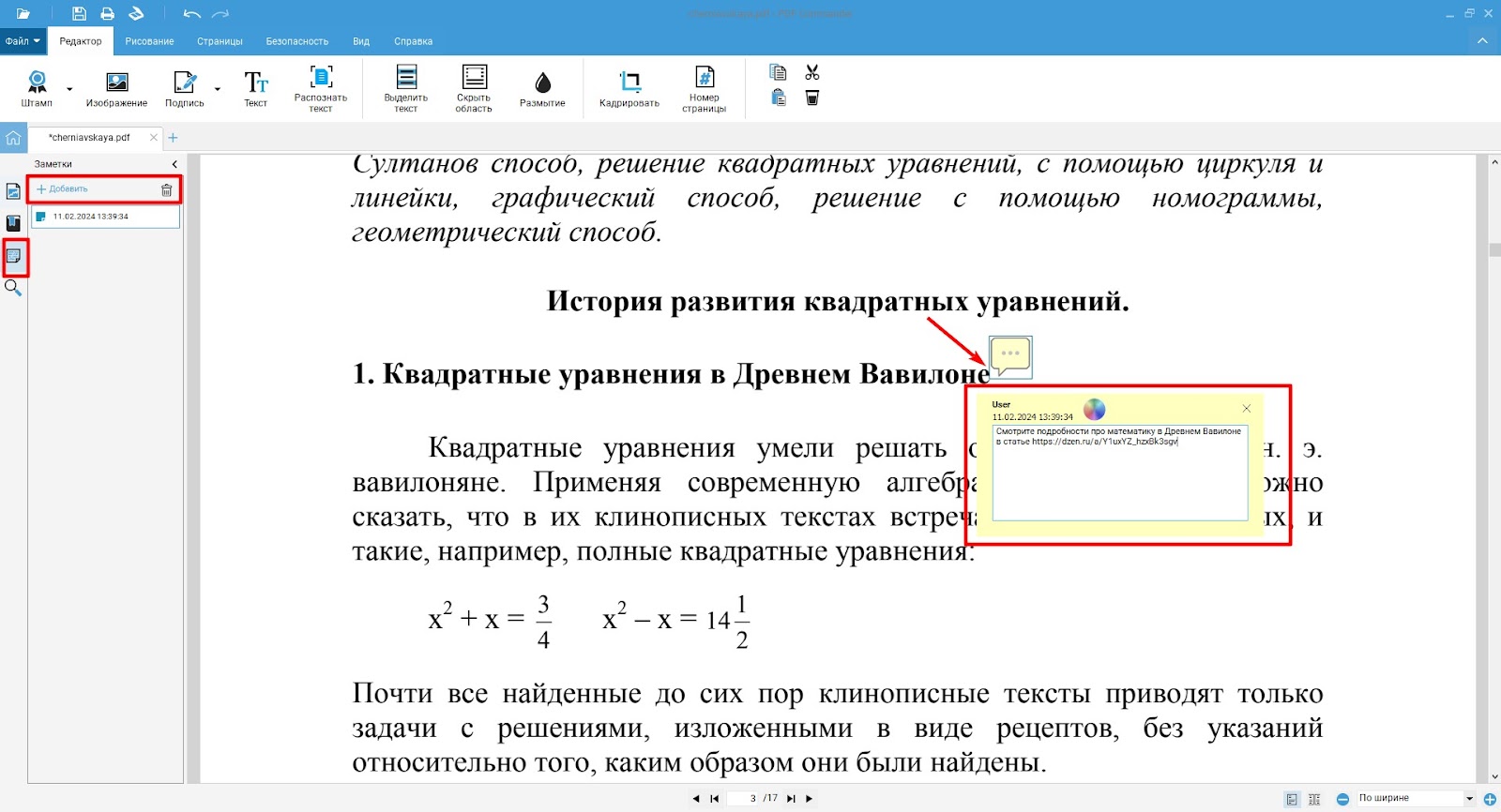Close the cherniavskaya.pdf tab

(154, 137)
